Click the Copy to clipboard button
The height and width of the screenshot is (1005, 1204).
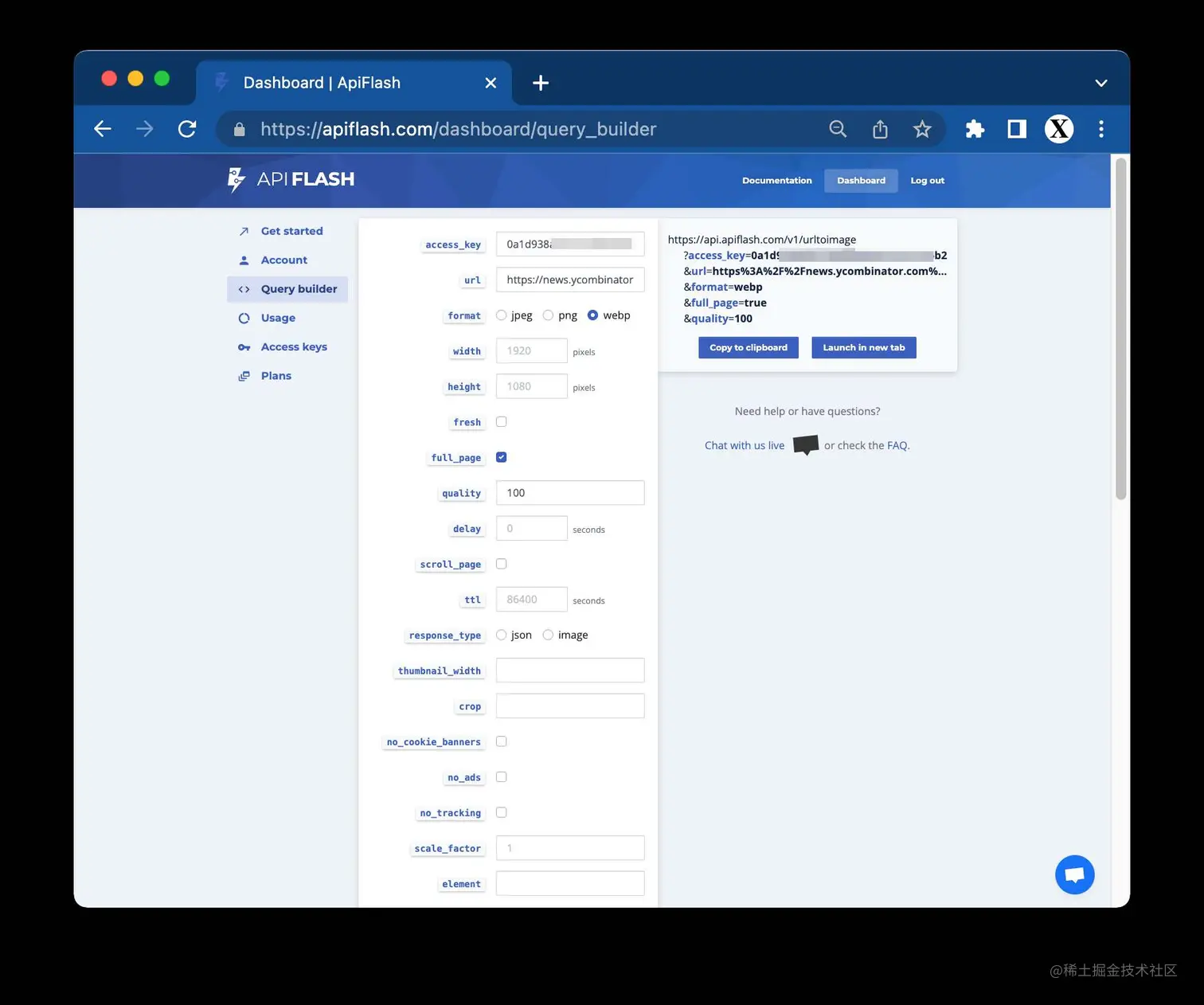[x=748, y=347]
